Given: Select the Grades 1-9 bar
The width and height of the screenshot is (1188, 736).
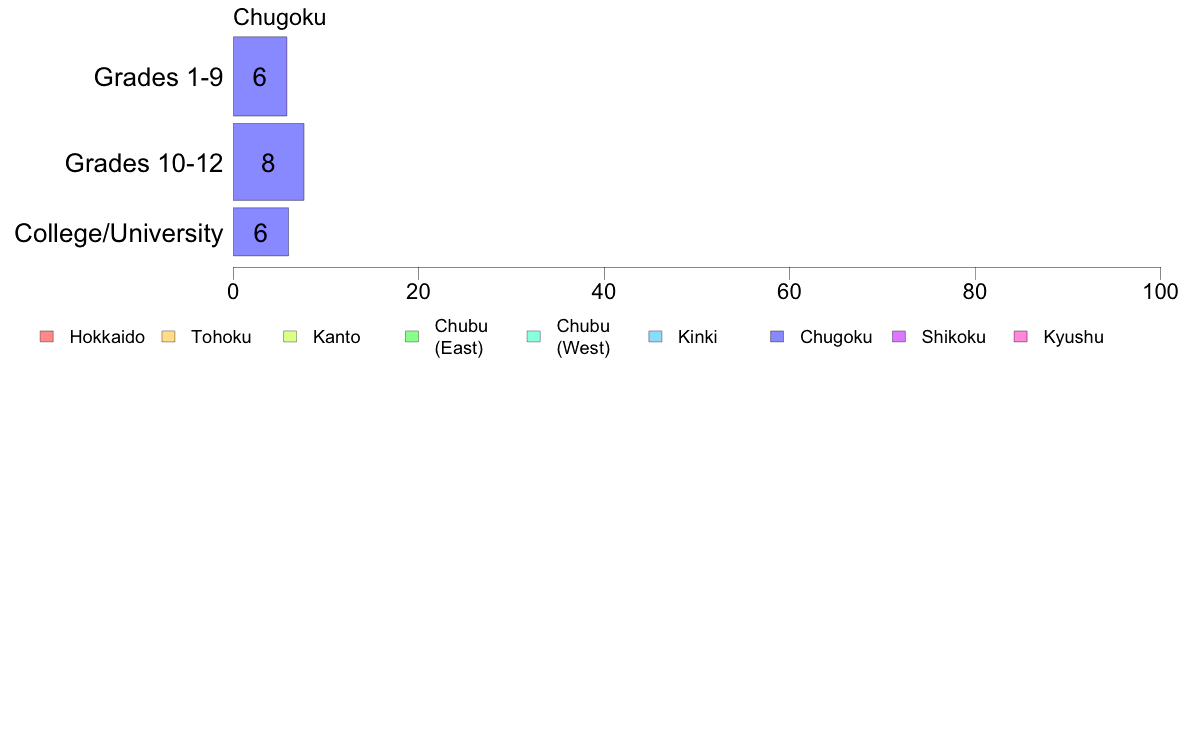Looking at the screenshot, I should click(x=260, y=77).
